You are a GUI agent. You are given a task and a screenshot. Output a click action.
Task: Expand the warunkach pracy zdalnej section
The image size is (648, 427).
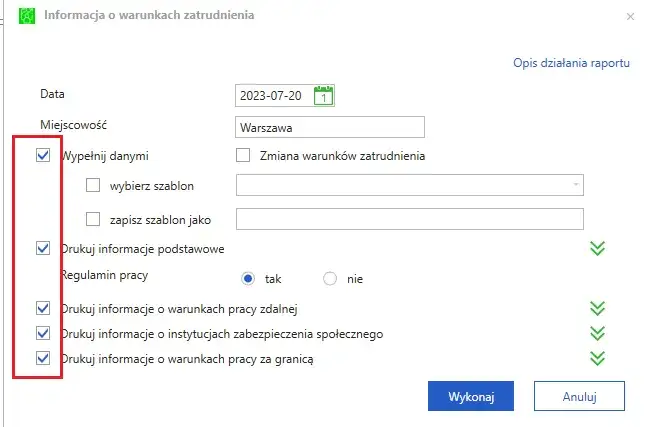[x=598, y=308]
